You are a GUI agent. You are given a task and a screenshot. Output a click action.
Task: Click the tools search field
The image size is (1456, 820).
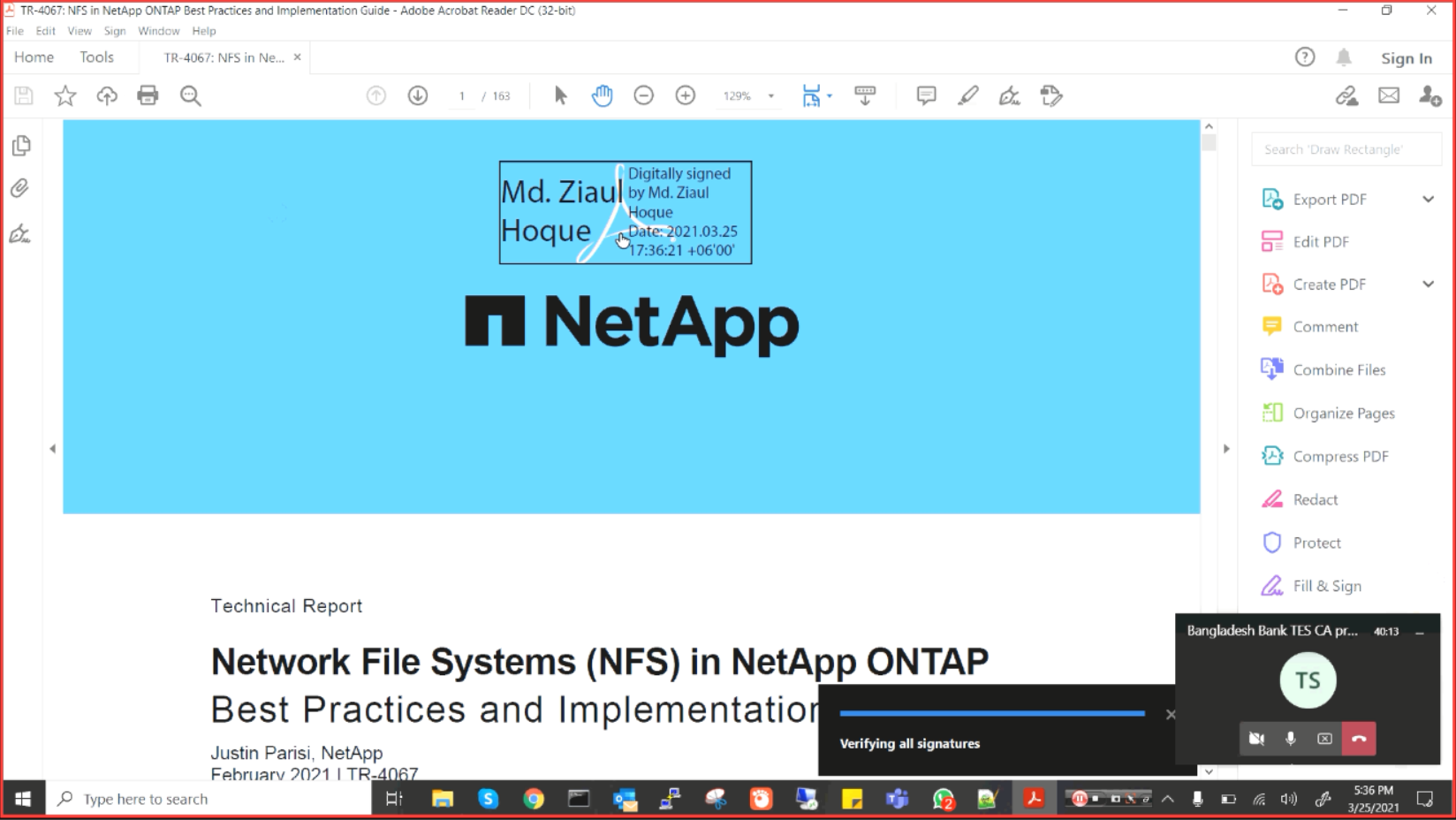tap(1346, 149)
